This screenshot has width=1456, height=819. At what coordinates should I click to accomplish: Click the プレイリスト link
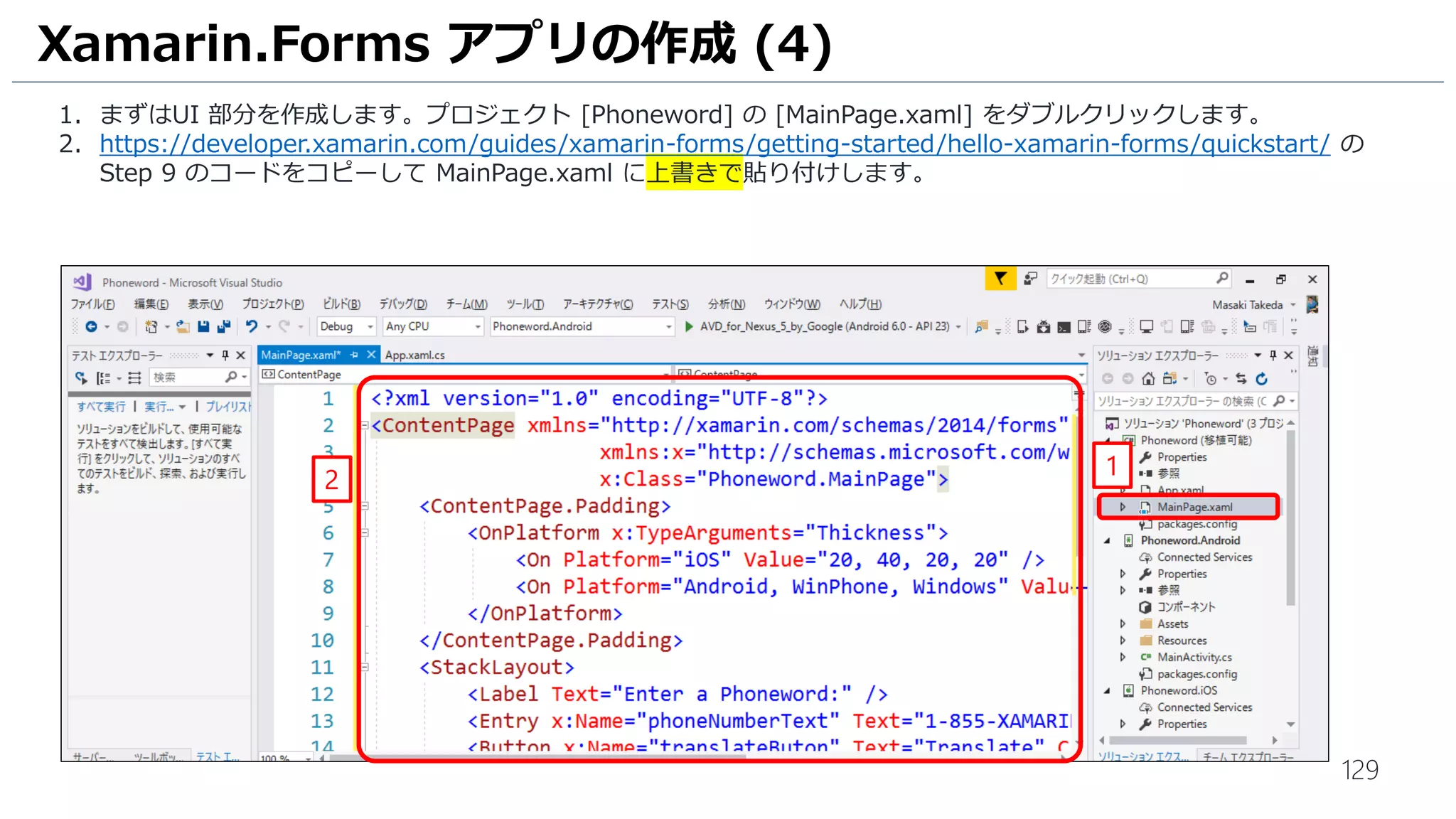click(228, 407)
